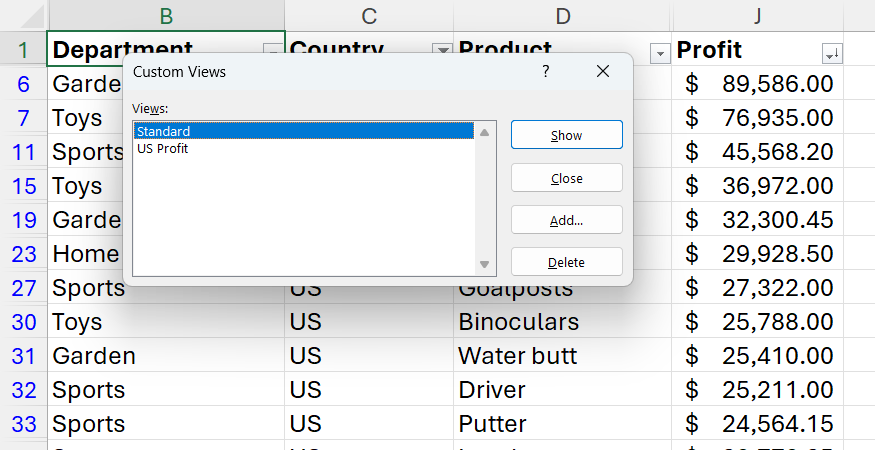Image resolution: width=875 pixels, height=450 pixels.
Task: Select row 1 header
Action: point(23,50)
